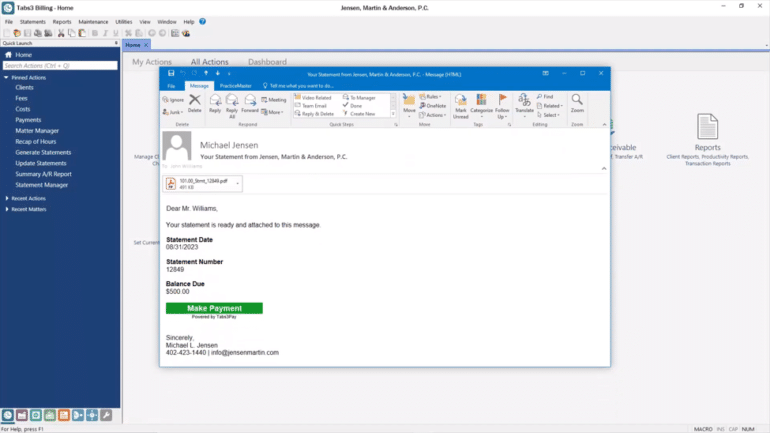This screenshot has height=433, width=770.
Task: Open the File tab in the message window
Action: pos(171,86)
